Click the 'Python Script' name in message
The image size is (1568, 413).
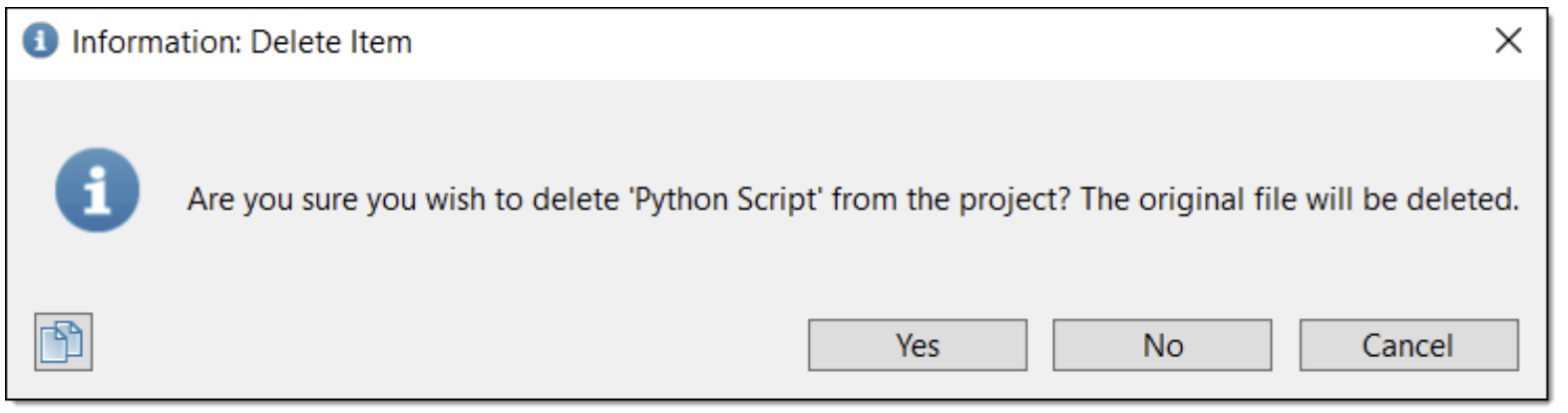pos(725,200)
